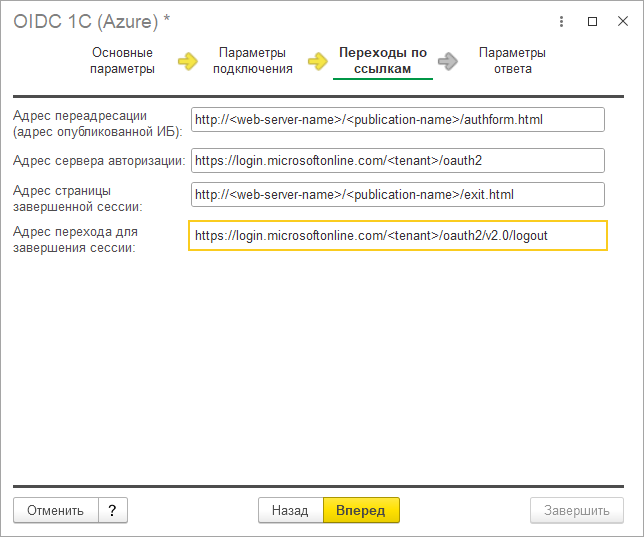644x537 pixels.
Task: Click the yellow arrow after Основные параметры
Action: [188, 62]
